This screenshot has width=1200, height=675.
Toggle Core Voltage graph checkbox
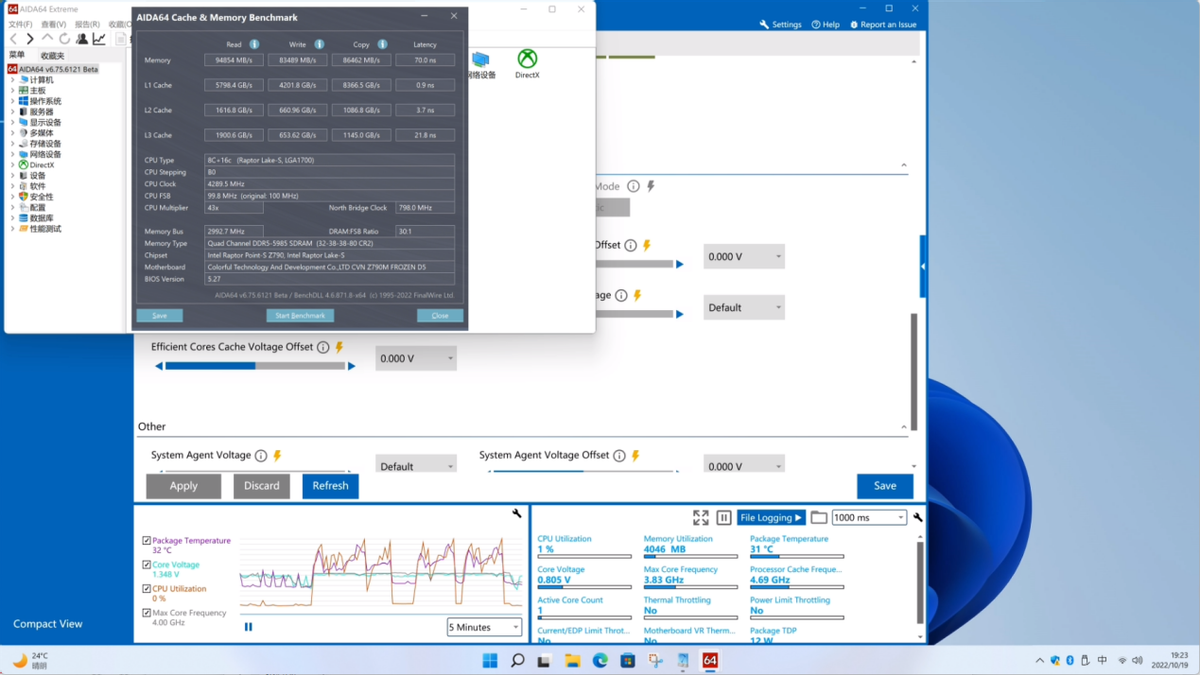146,565
